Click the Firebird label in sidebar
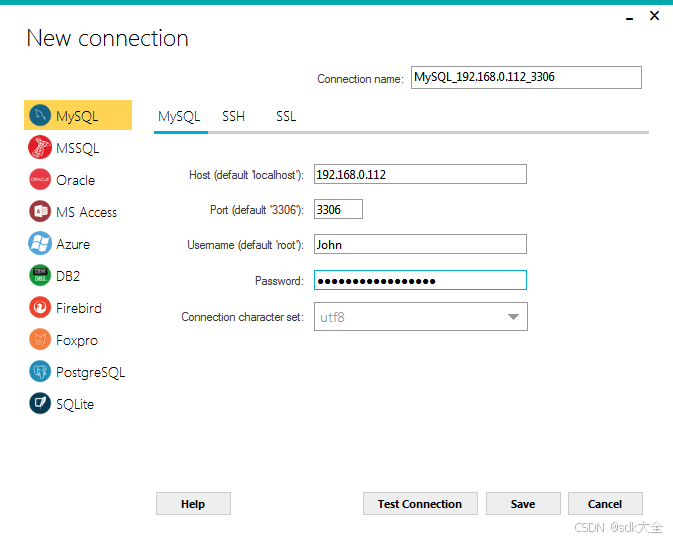 (x=79, y=308)
